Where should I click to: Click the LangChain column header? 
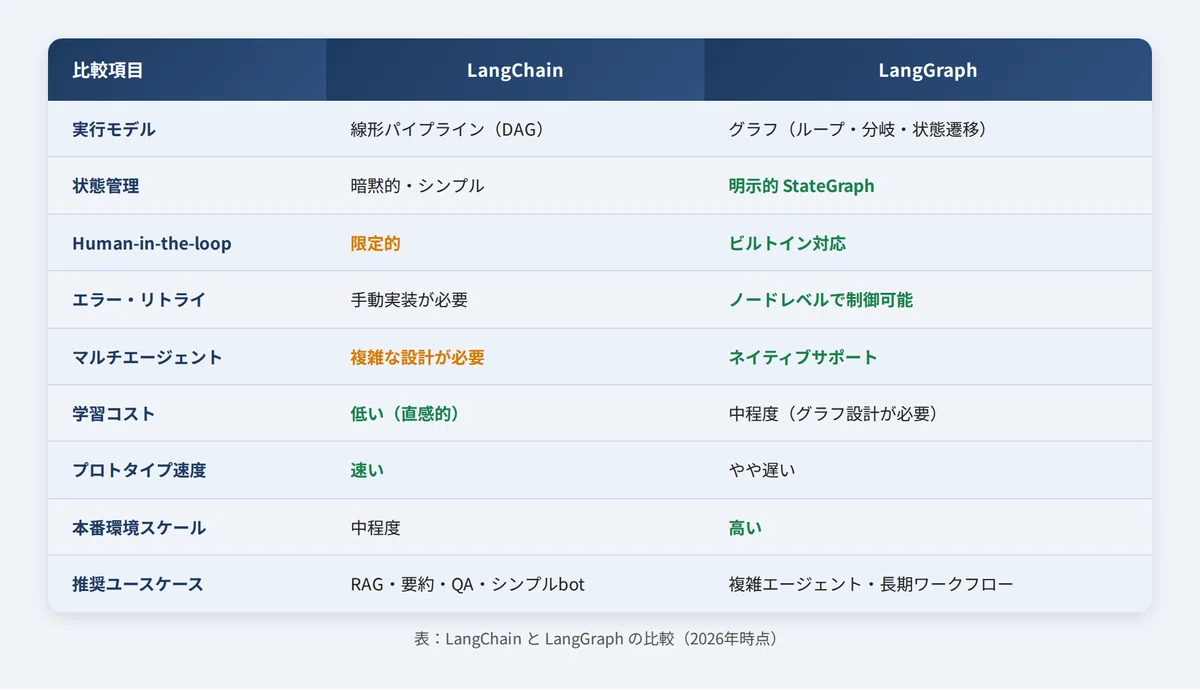point(515,70)
